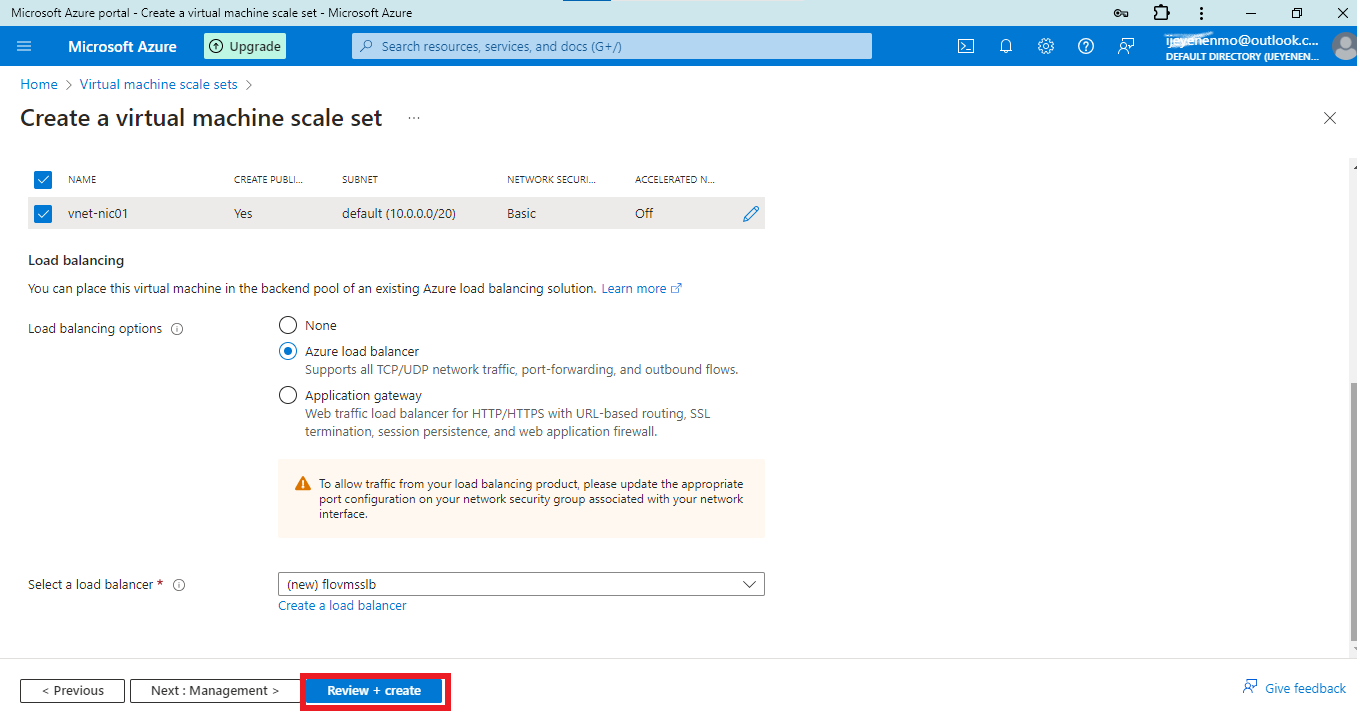Open the Azure portal hamburger menu
This screenshot has height=728, width=1357.
[25, 46]
